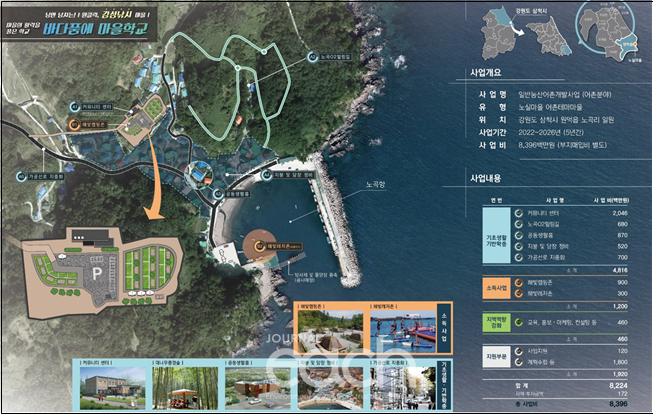The width and height of the screenshot is (653, 414).
Task: Open the 커뮤니티 센터 thumbnail photo
Action: coord(108,383)
